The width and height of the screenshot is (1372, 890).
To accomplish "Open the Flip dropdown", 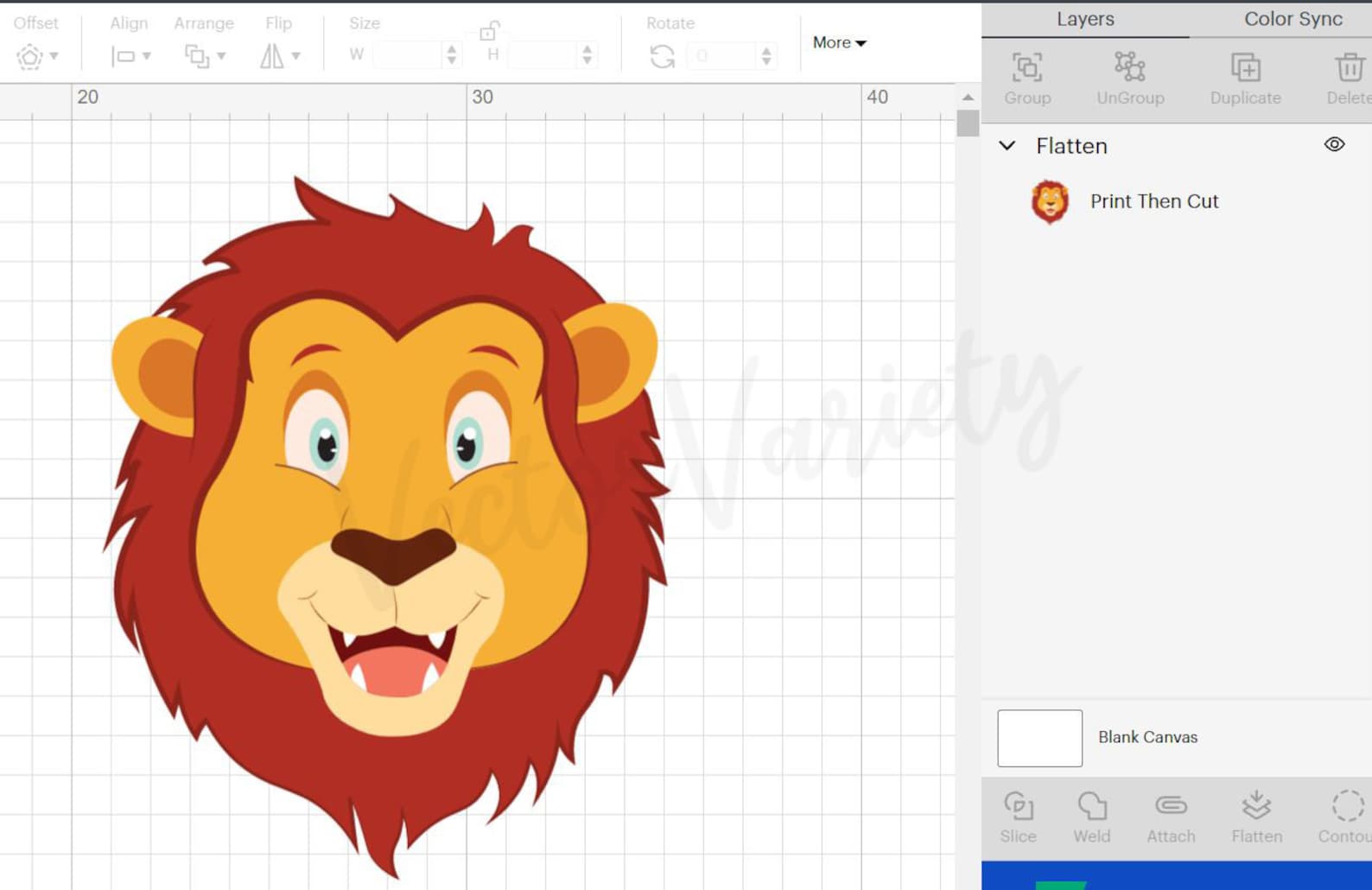I will click(279, 56).
